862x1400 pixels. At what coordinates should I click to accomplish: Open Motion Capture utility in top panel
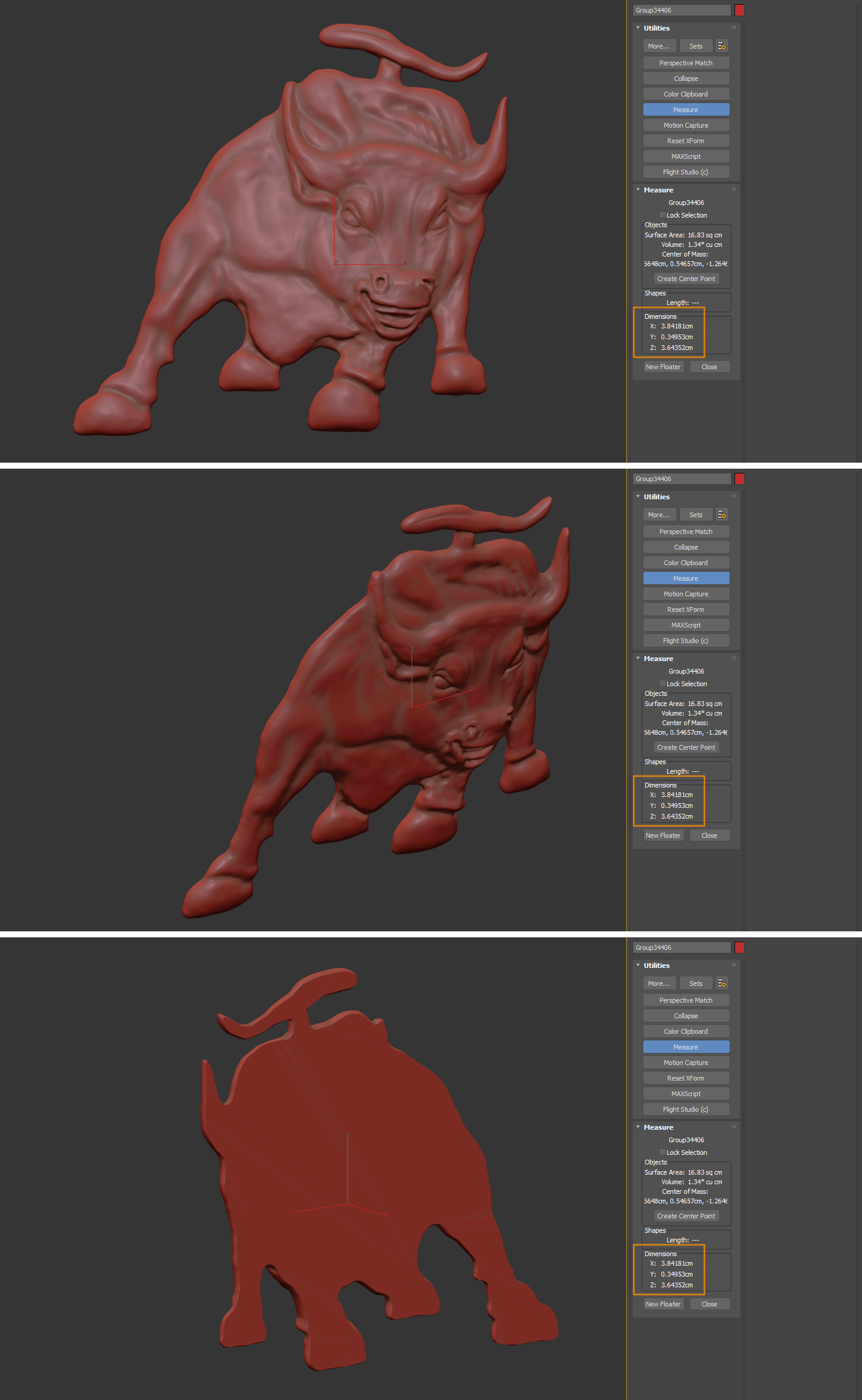click(686, 125)
